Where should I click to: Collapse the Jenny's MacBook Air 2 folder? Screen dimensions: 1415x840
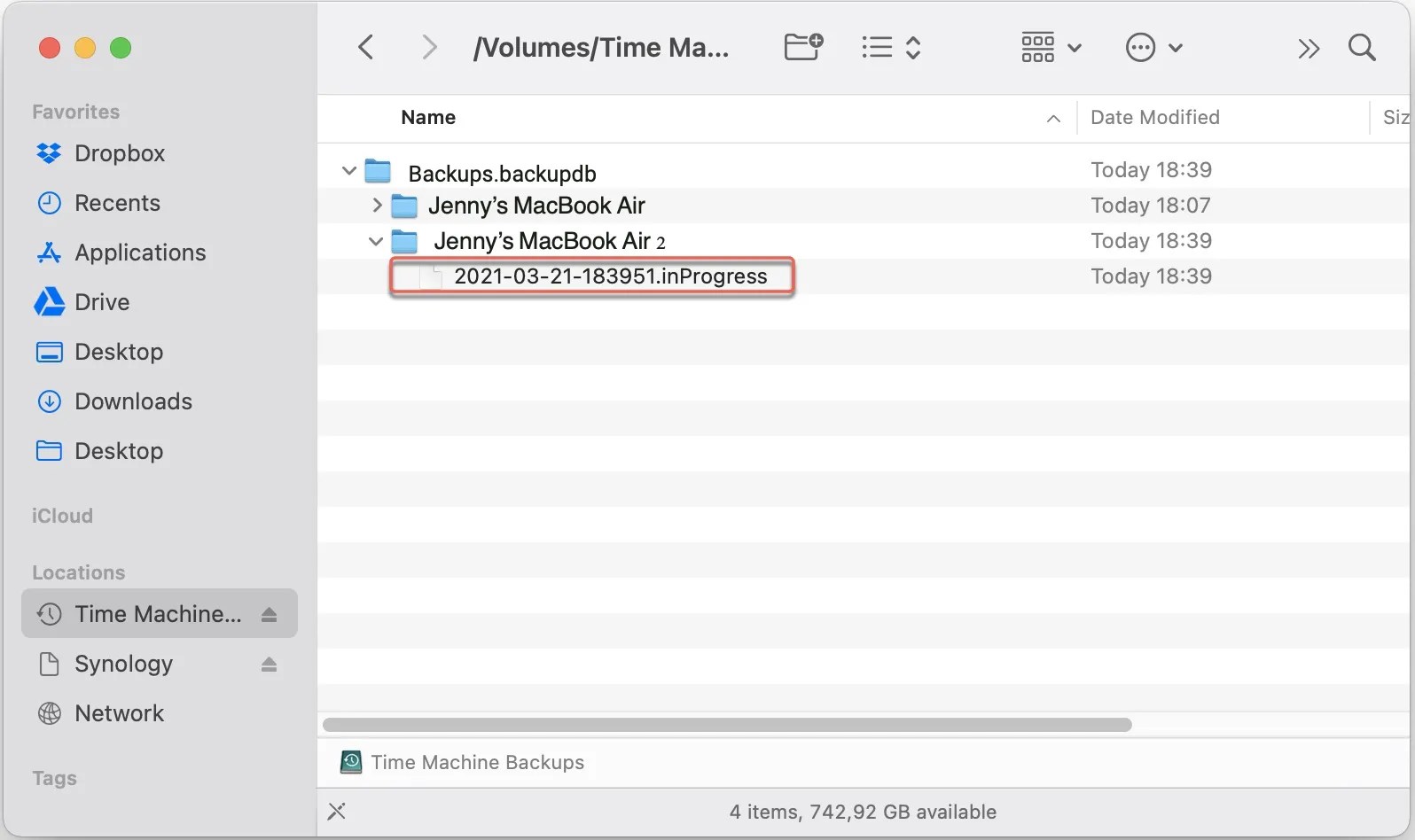(x=375, y=241)
